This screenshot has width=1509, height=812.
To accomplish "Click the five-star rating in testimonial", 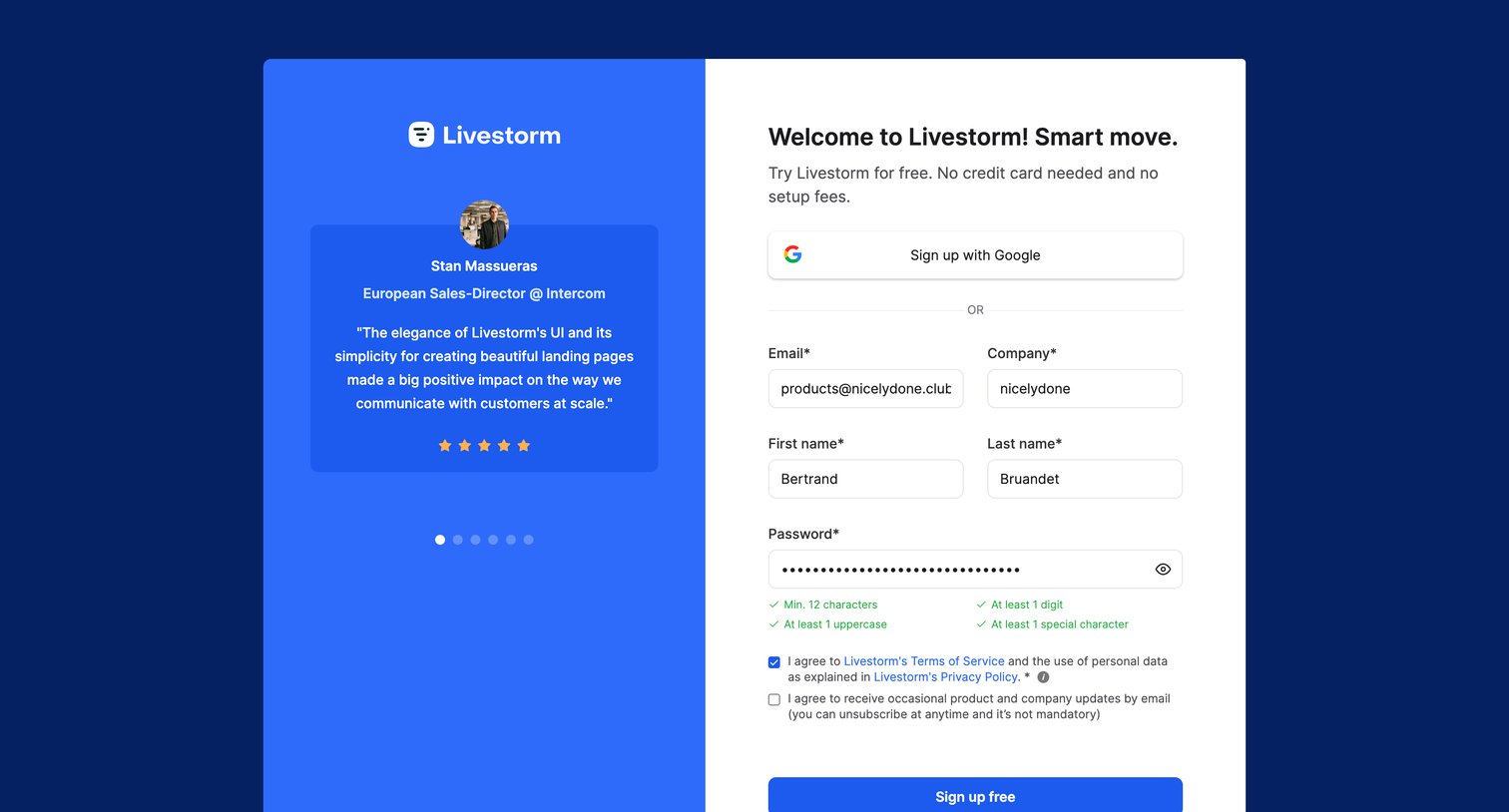I will click(484, 446).
